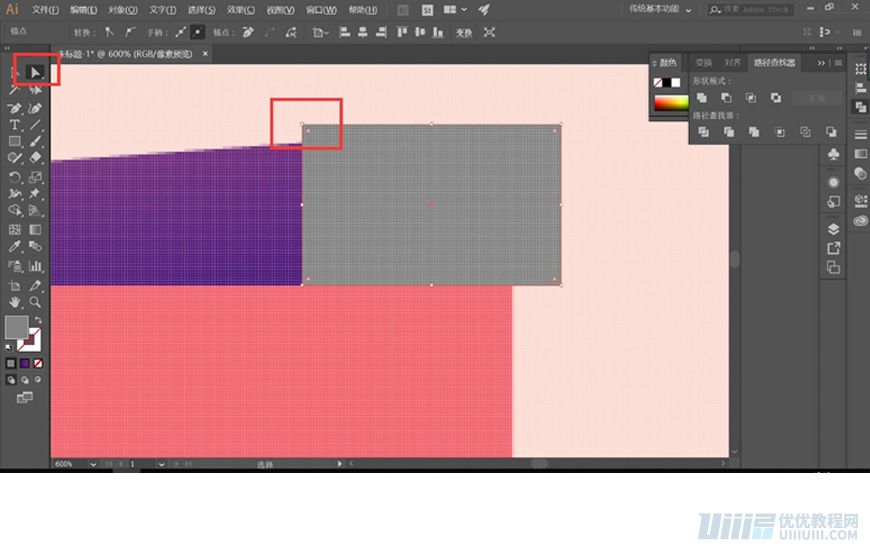This screenshot has width=870, height=550.
Task: Click Unite in the Pathfinder shape modes
Action: 702,98
